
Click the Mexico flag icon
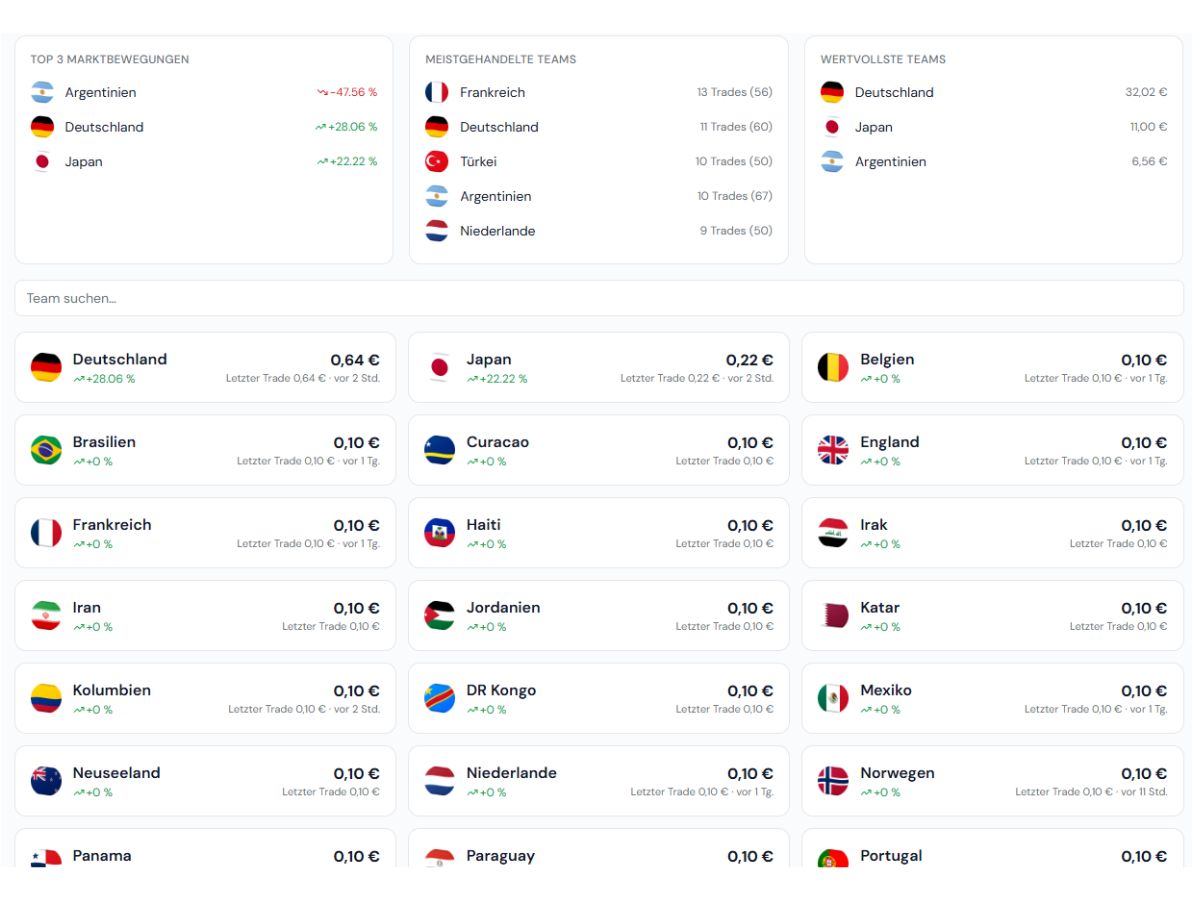(x=833, y=698)
